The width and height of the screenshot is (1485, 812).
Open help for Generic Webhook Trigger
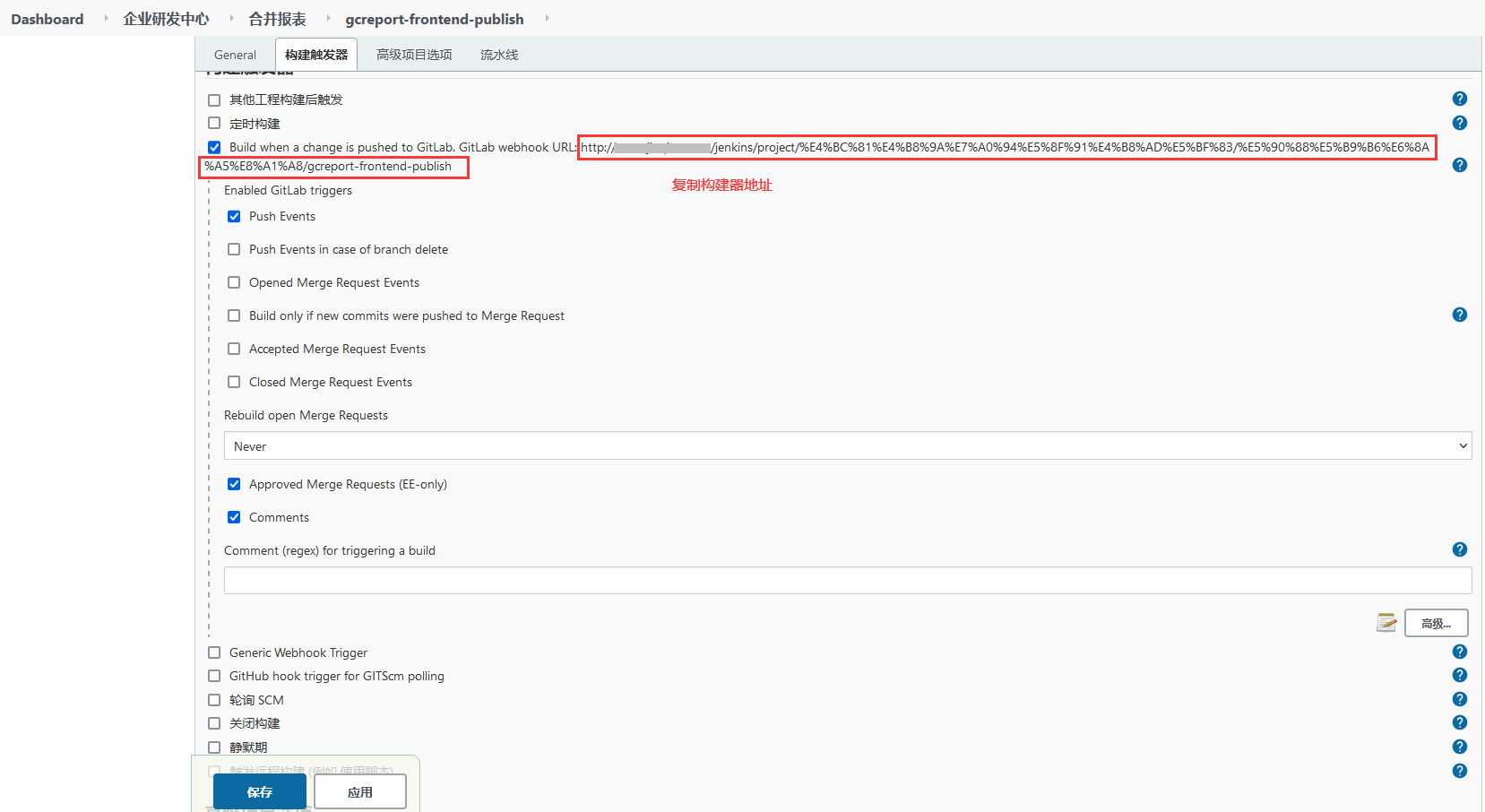[x=1459, y=652]
